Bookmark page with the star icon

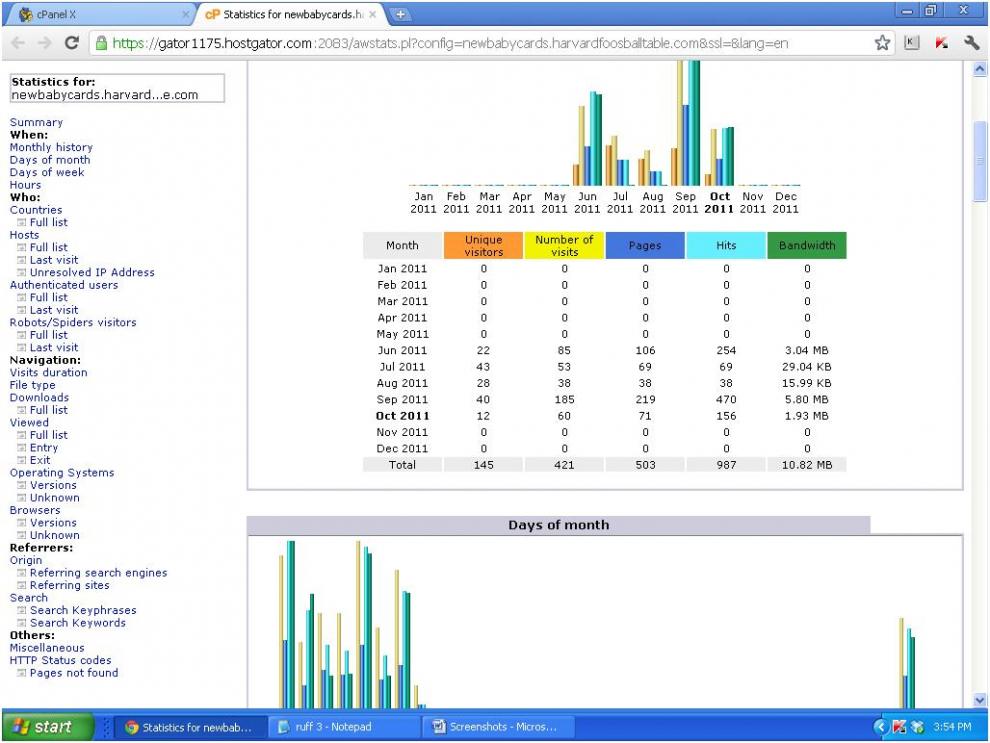coord(883,43)
